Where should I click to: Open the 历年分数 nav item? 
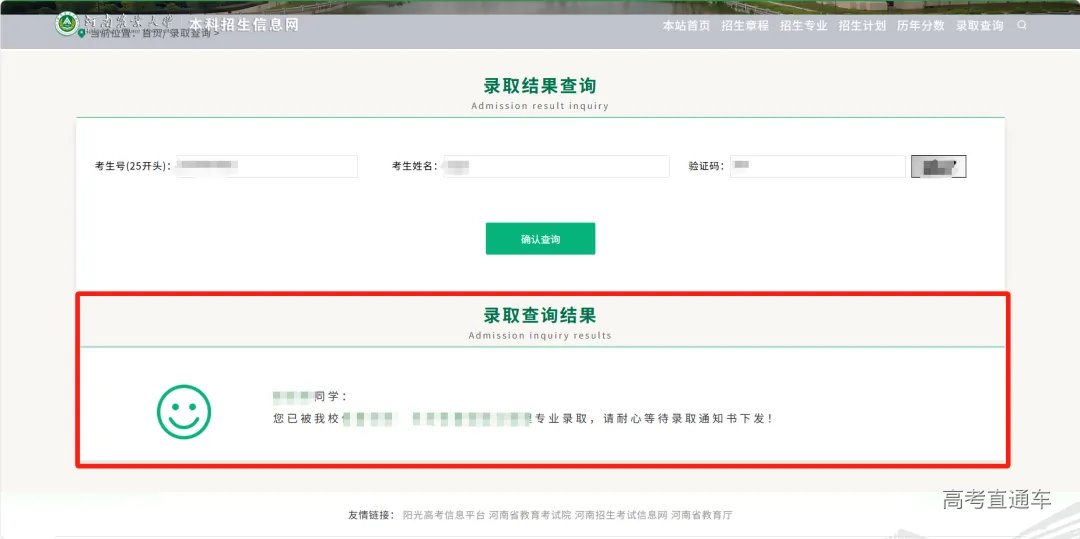click(x=920, y=26)
